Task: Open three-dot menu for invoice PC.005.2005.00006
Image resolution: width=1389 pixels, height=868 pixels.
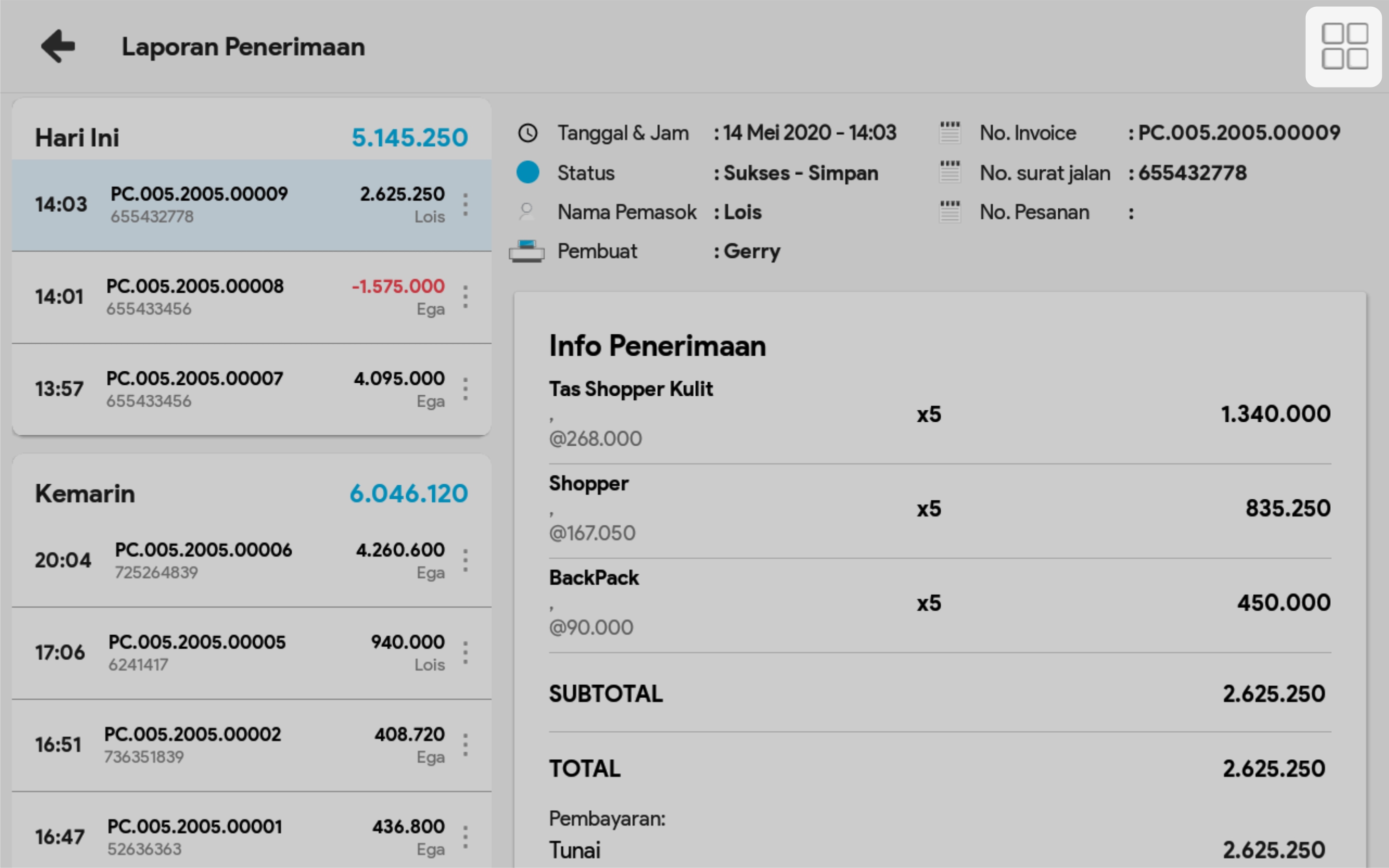Action: point(465,560)
